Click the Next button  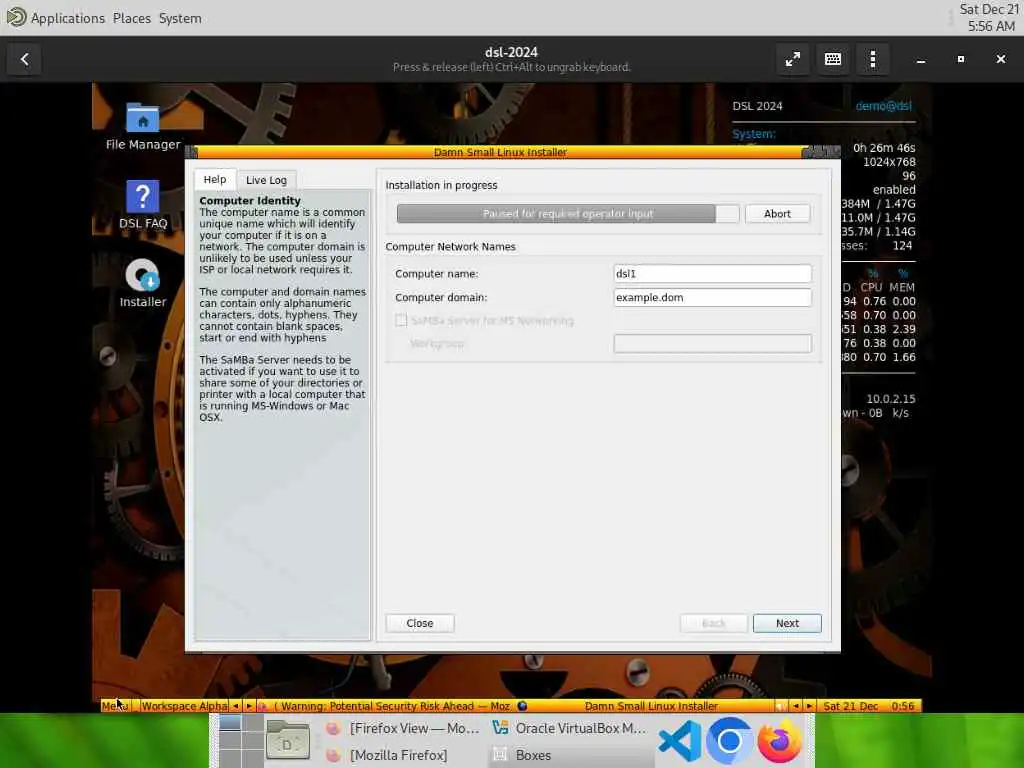pos(787,623)
